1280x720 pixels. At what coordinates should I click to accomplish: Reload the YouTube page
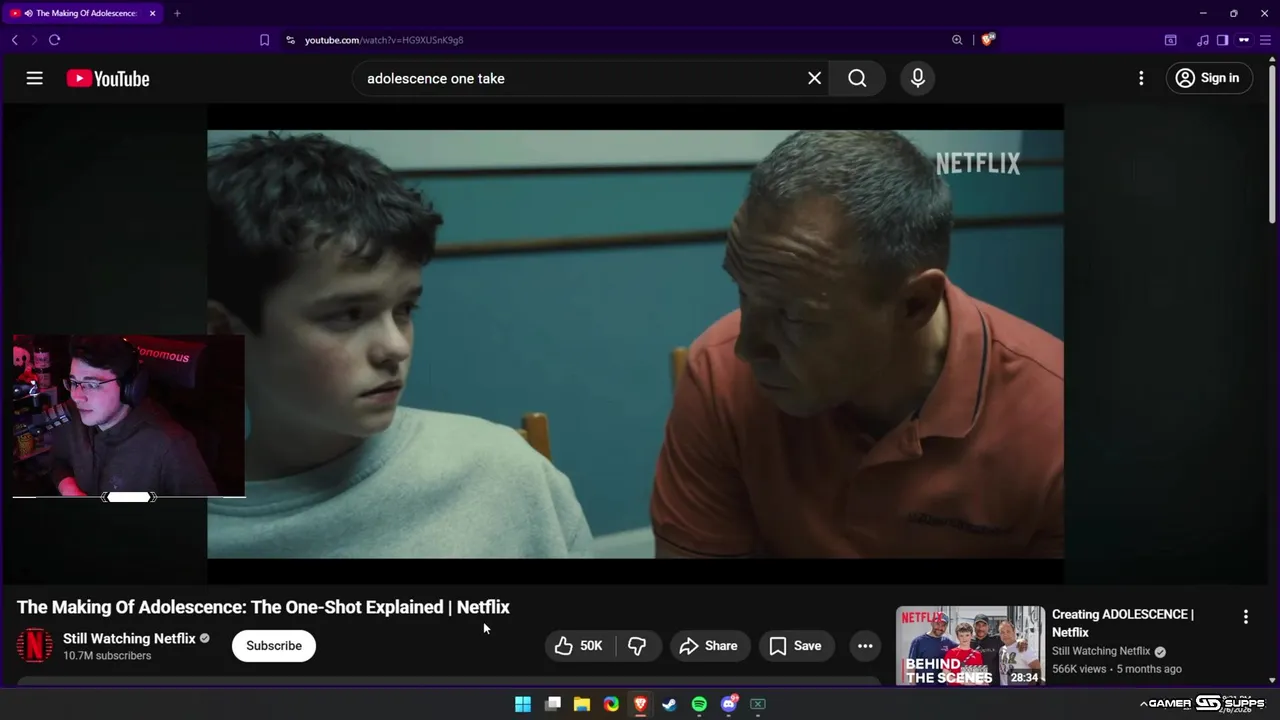coord(54,40)
